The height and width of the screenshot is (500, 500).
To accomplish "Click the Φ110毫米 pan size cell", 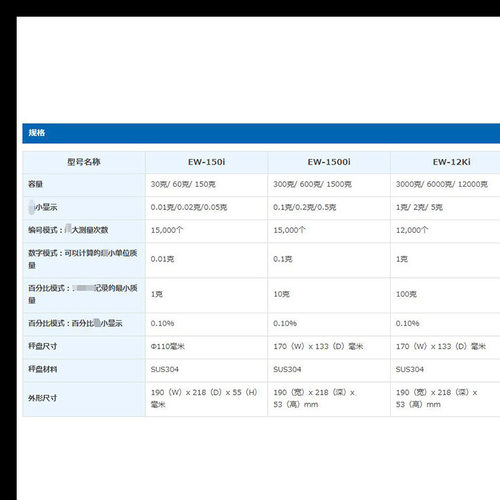I will [206, 347].
